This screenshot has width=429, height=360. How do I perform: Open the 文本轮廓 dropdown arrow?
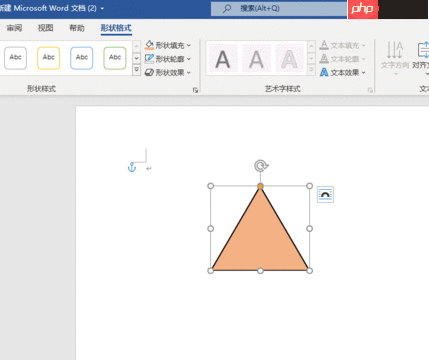363,59
